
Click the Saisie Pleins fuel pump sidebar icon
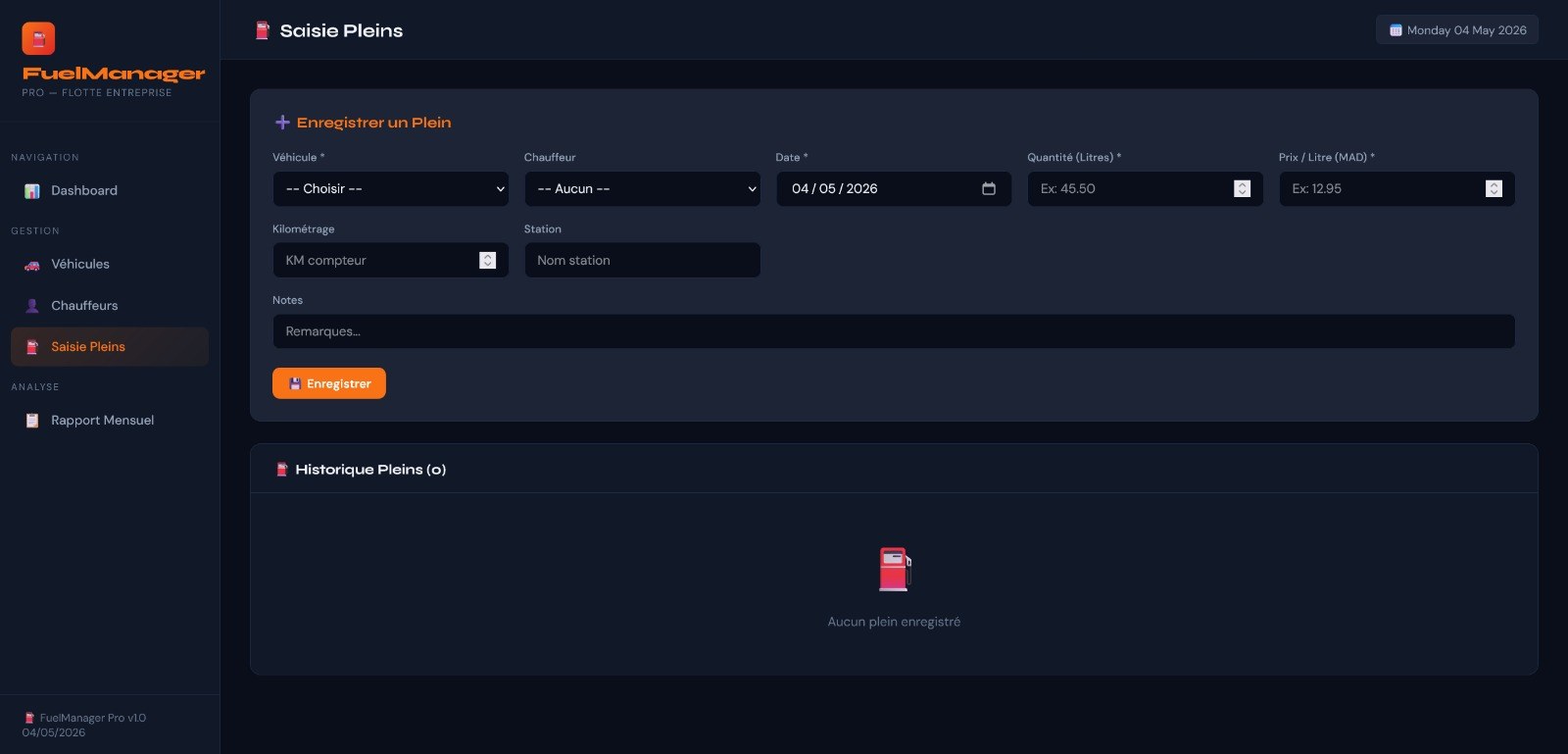(32, 347)
